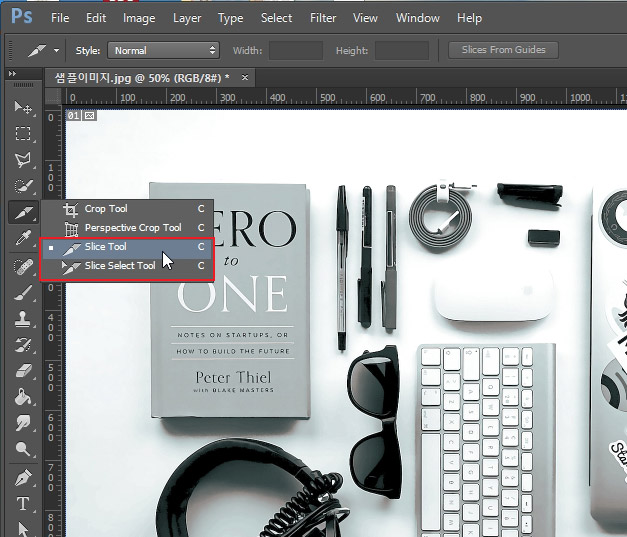Open the Filter menu

click(323, 18)
